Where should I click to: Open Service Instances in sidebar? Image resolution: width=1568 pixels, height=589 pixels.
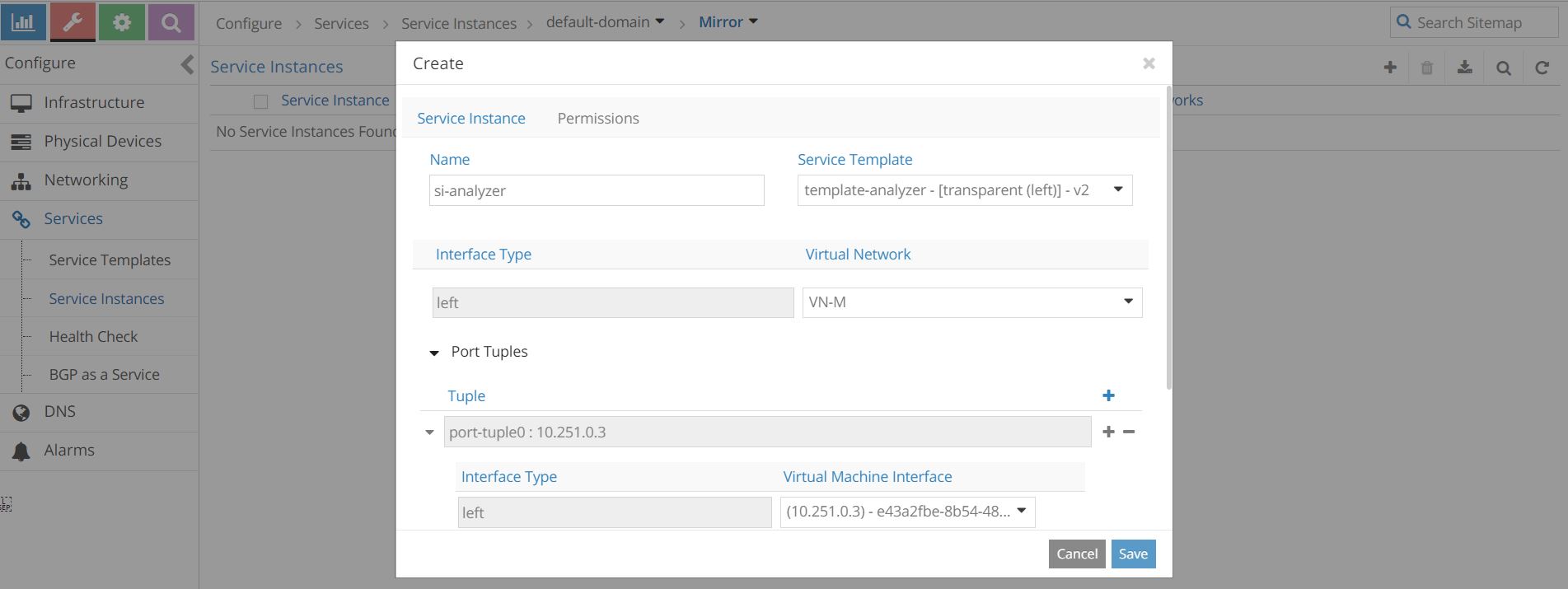click(x=106, y=299)
